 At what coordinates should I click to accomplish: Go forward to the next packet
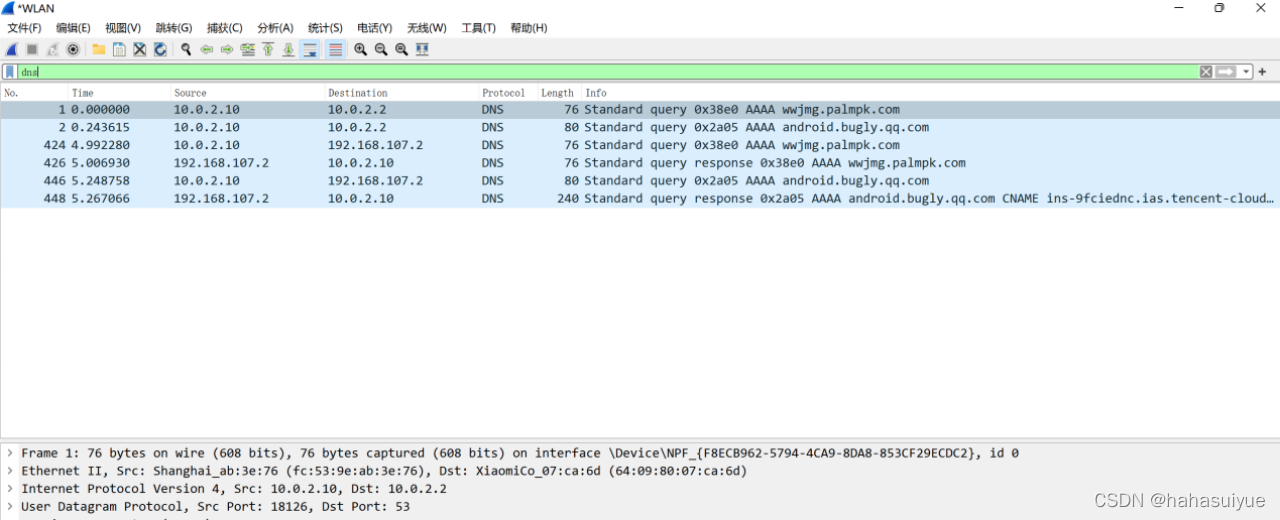[x=227, y=49]
